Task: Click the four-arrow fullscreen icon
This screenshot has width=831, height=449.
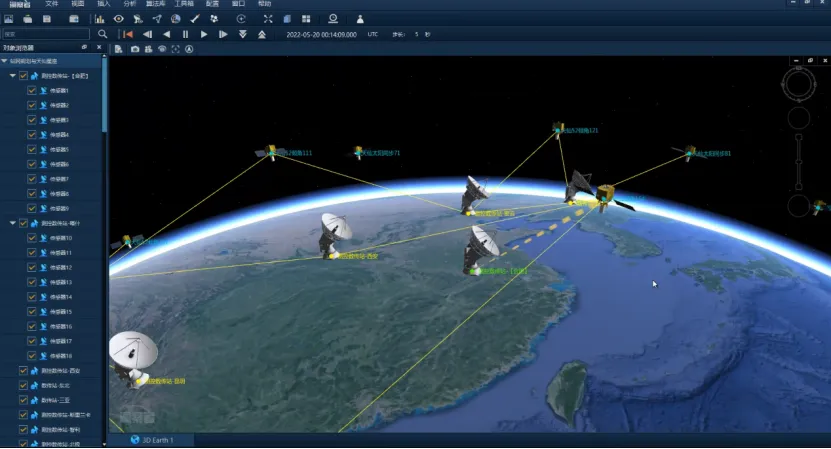Action: point(268,19)
